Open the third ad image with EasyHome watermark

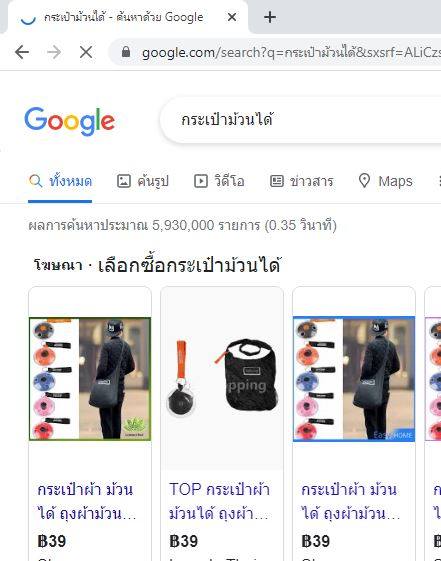click(354, 379)
